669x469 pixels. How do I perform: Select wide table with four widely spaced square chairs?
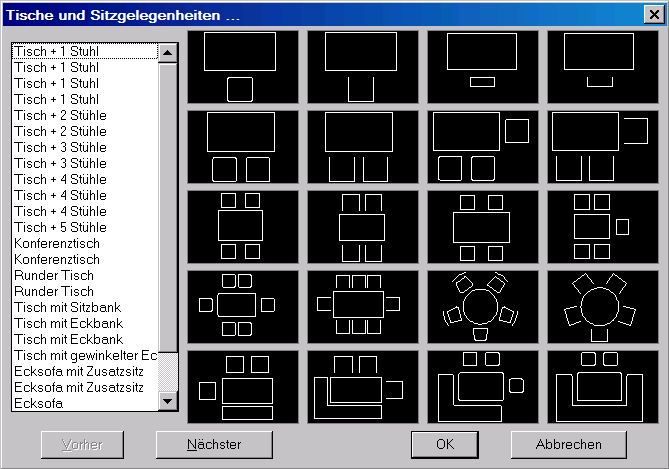pyautogui.click(x=483, y=227)
